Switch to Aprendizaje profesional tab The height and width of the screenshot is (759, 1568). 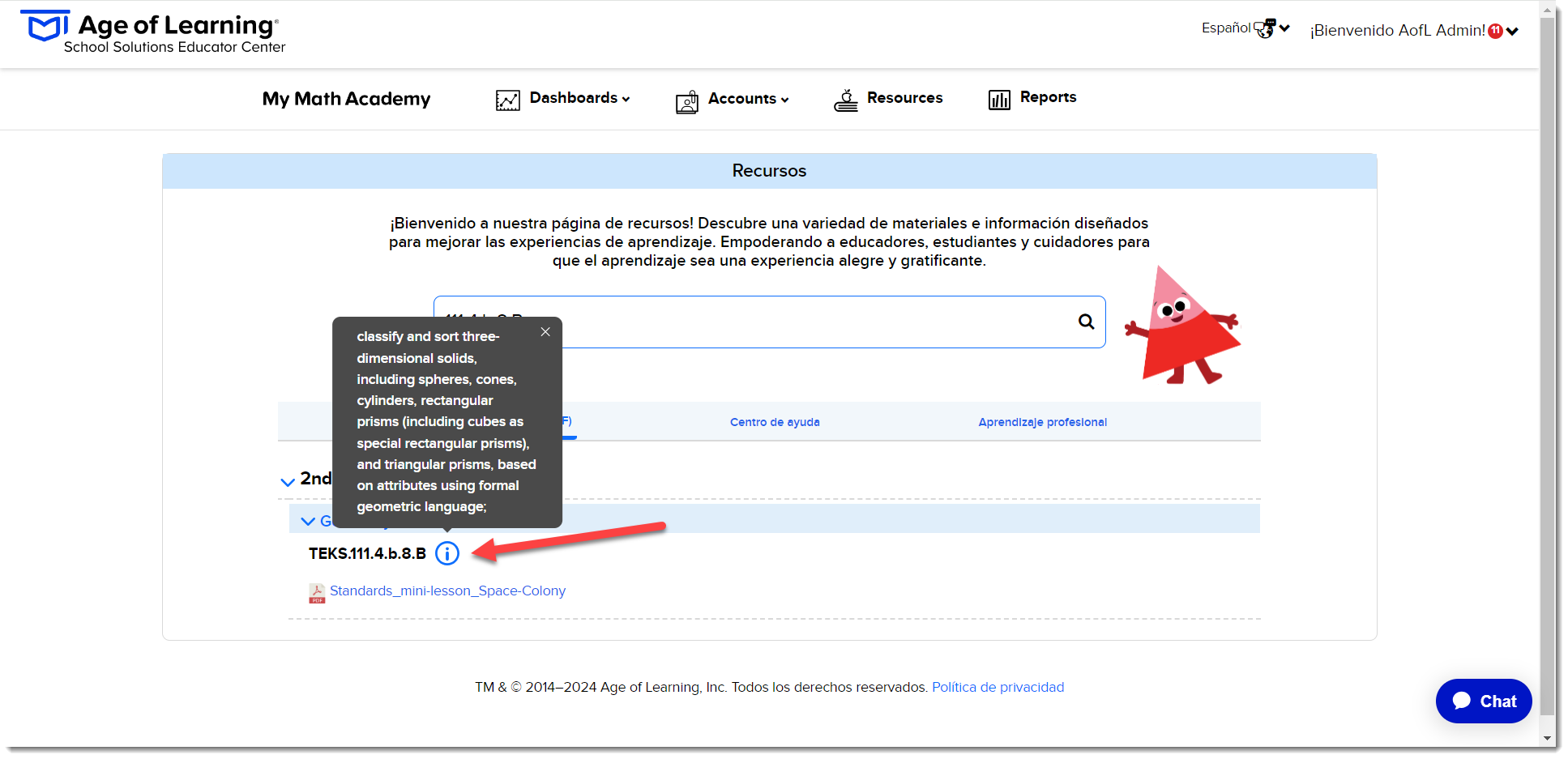[1042, 422]
